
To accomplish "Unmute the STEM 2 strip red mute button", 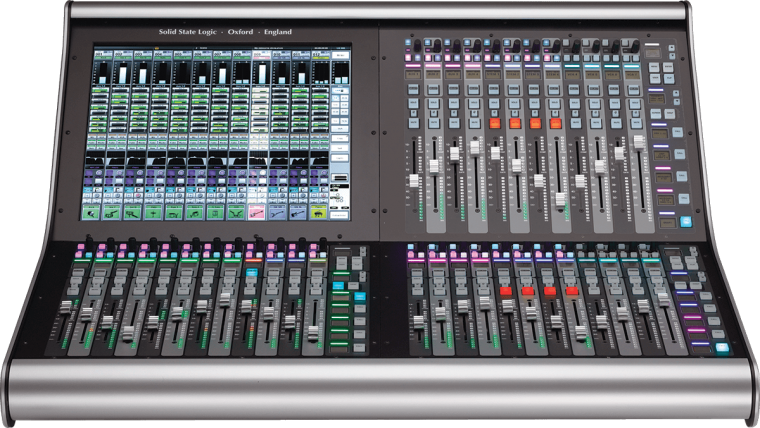I will [515, 123].
